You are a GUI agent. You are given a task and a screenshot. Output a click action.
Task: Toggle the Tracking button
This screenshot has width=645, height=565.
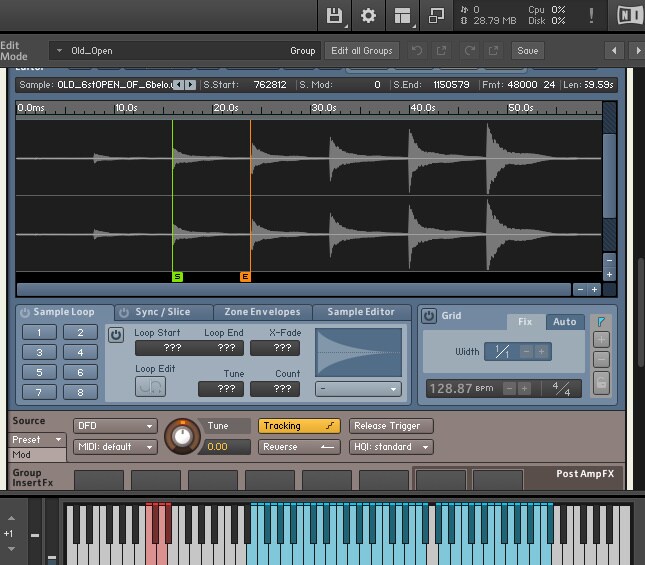pos(299,426)
